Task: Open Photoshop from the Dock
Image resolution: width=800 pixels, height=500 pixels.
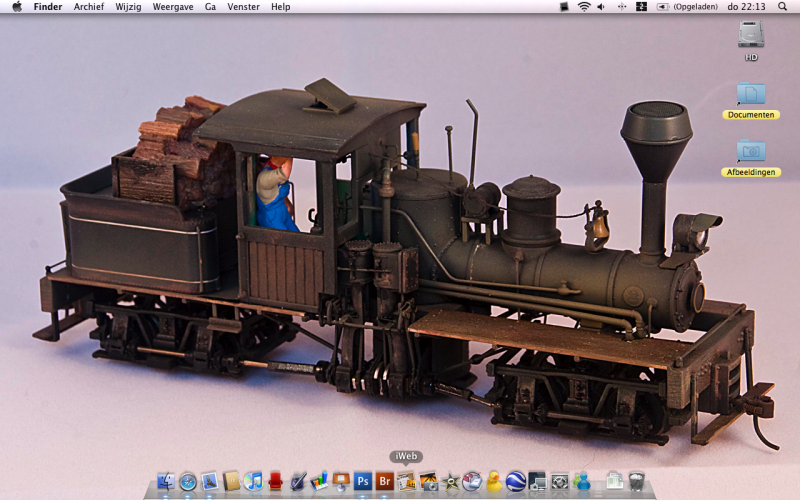Action: coord(363,481)
